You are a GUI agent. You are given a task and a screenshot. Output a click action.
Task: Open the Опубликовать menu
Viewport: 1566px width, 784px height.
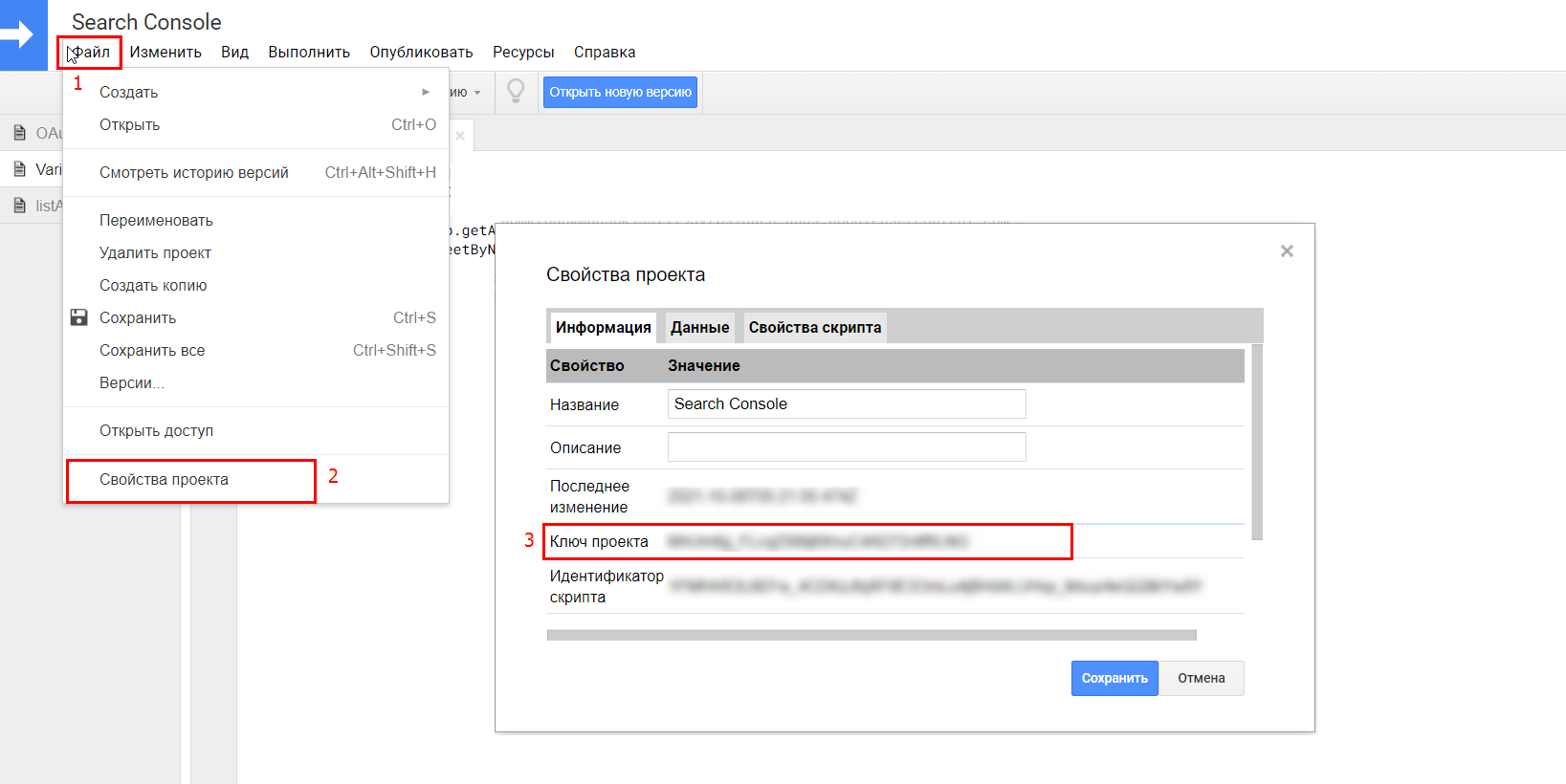click(x=421, y=53)
